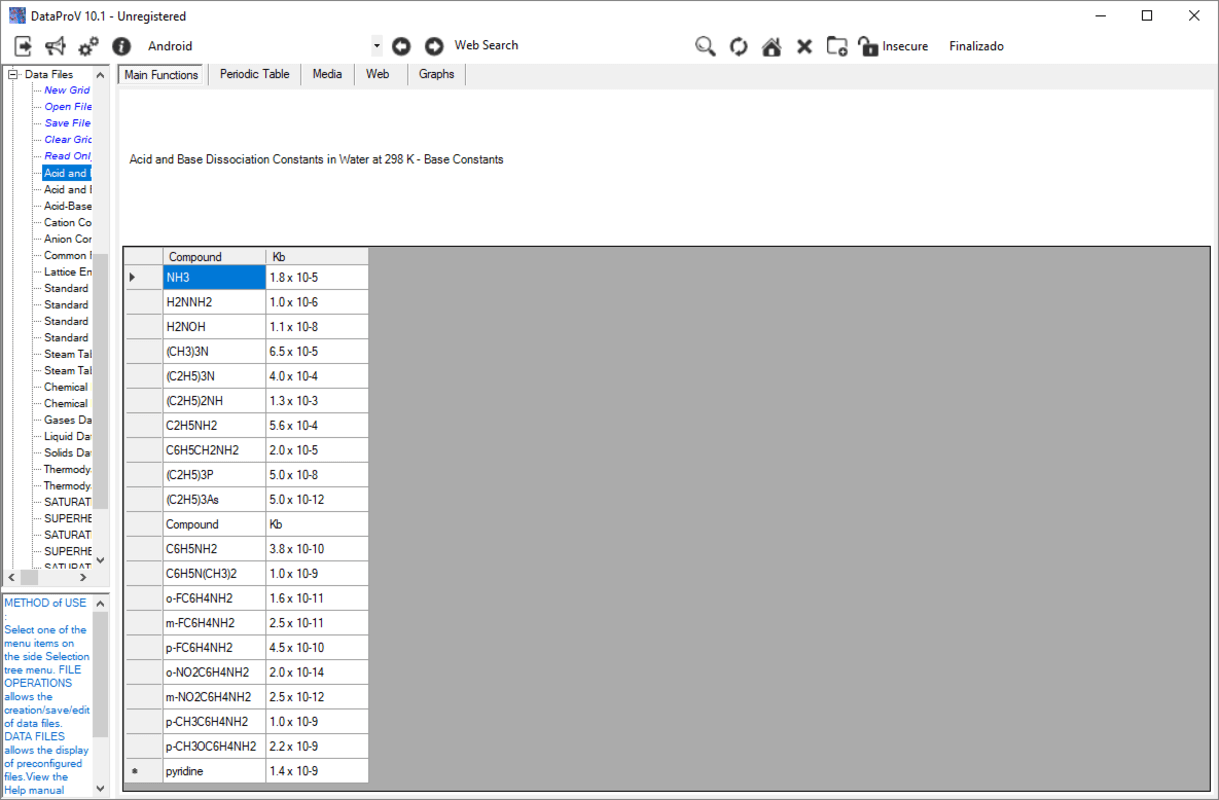
Task: Click the X stop icon in toolbar
Action: pyautogui.click(x=804, y=46)
